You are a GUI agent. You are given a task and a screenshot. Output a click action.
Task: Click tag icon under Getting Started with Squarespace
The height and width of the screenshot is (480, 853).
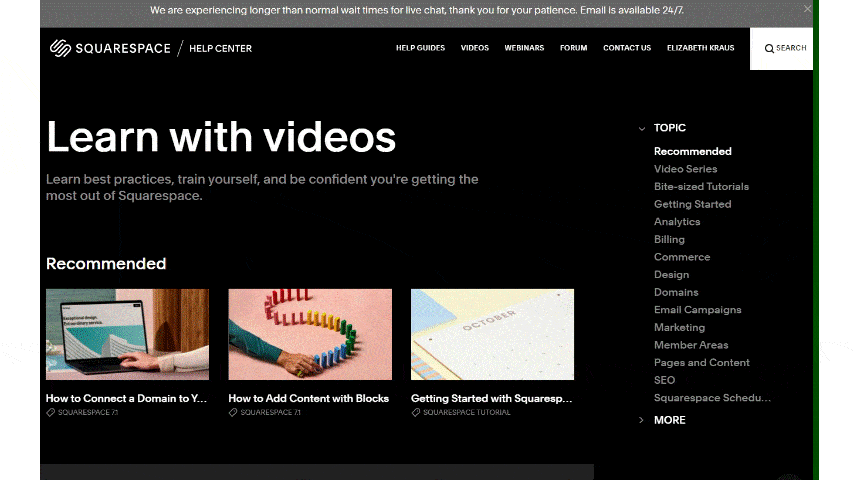click(x=416, y=413)
